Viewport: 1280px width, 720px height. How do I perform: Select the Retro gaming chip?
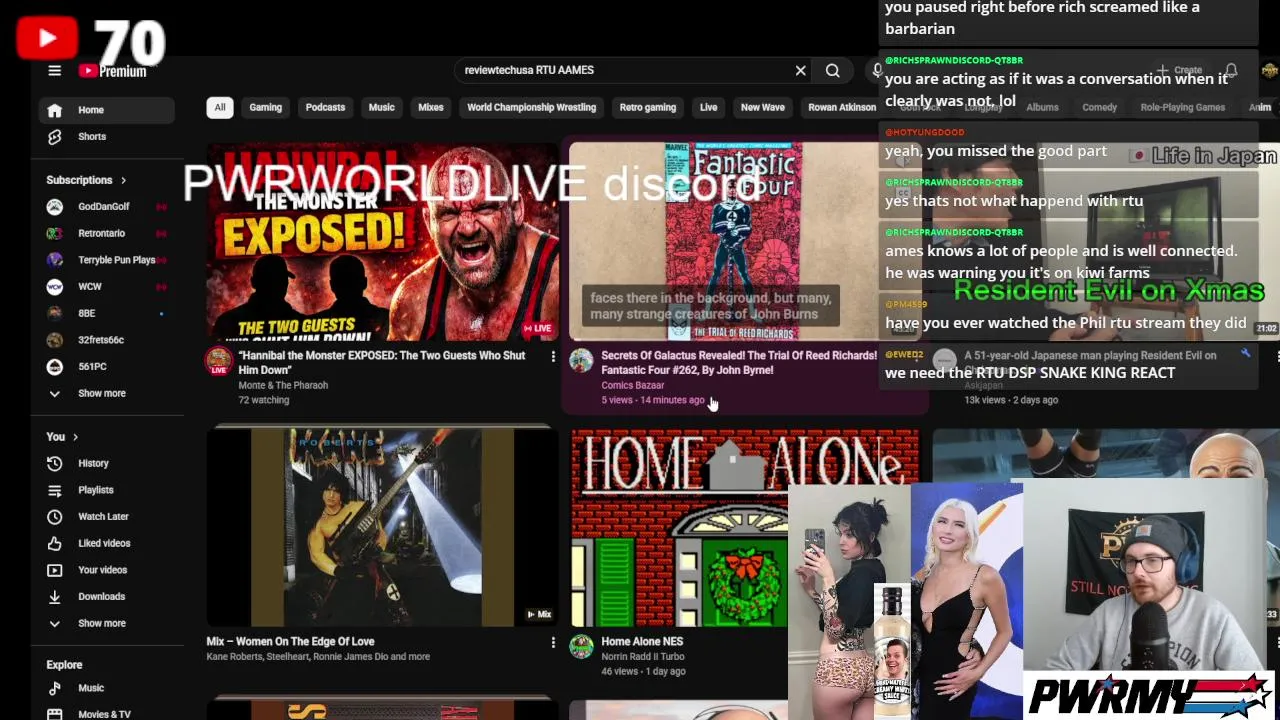click(648, 107)
